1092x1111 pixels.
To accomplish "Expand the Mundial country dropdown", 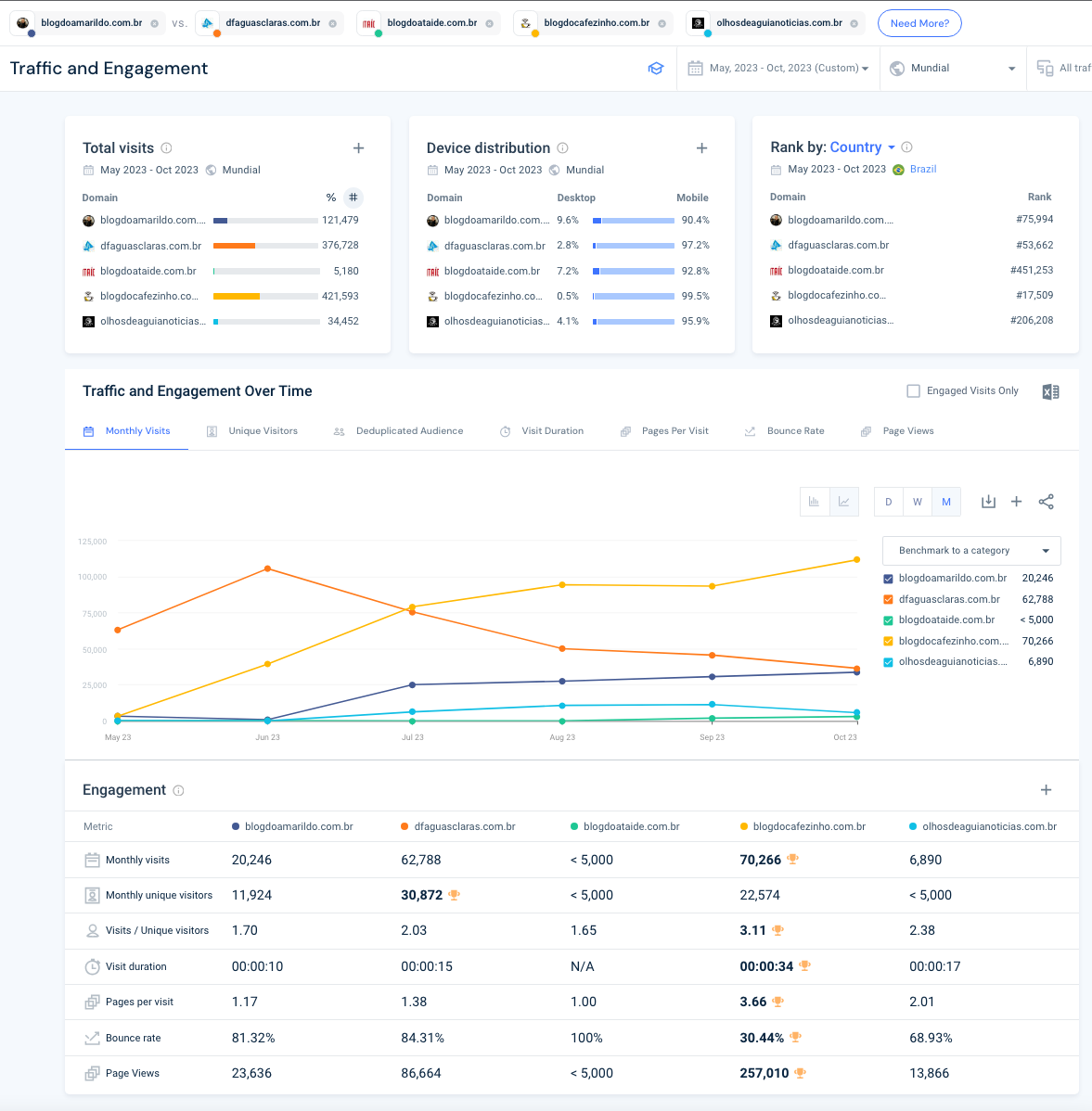I will coord(953,69).
